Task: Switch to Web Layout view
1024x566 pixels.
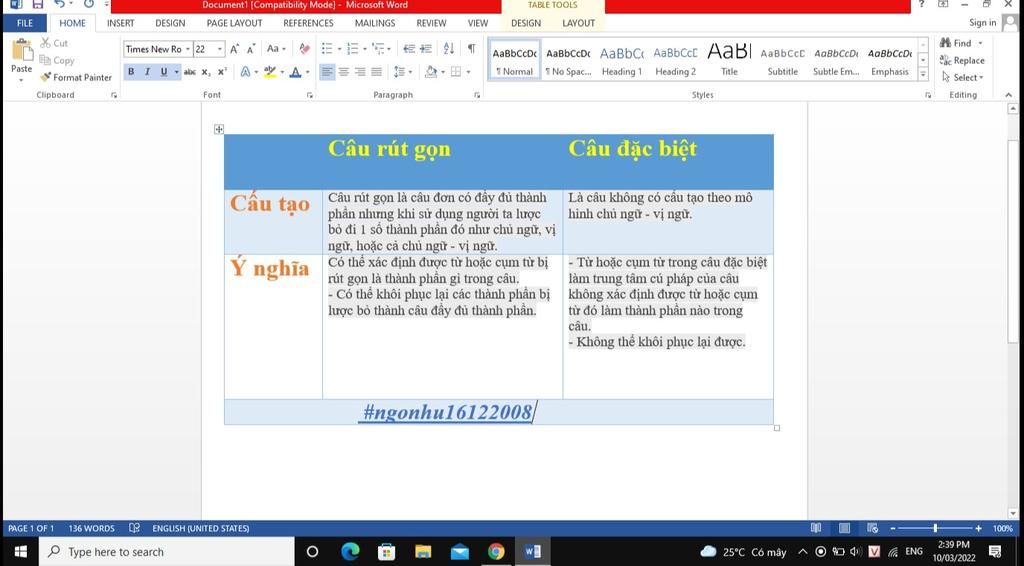Action: tap(872, 528)
